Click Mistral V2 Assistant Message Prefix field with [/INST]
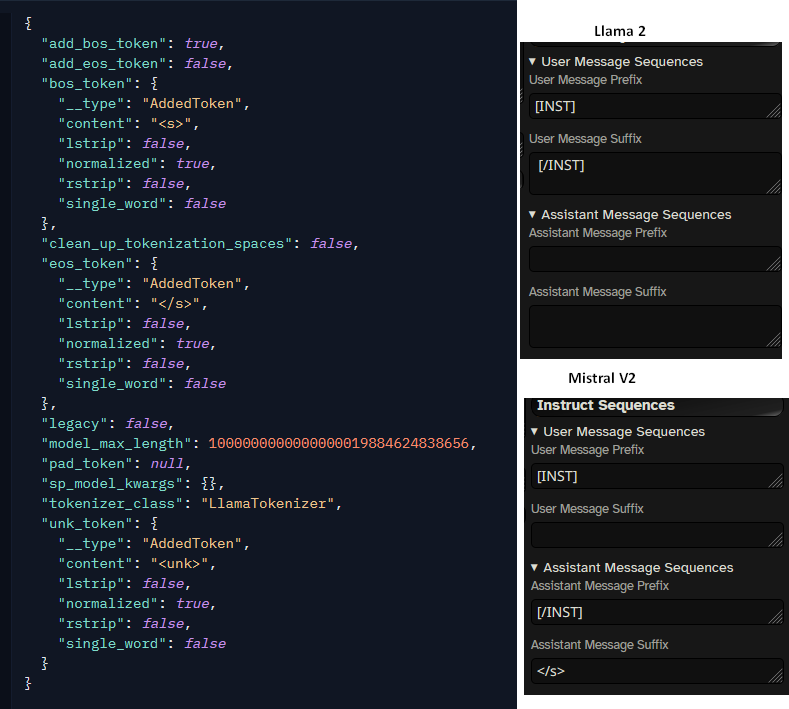 coord(657,612)
